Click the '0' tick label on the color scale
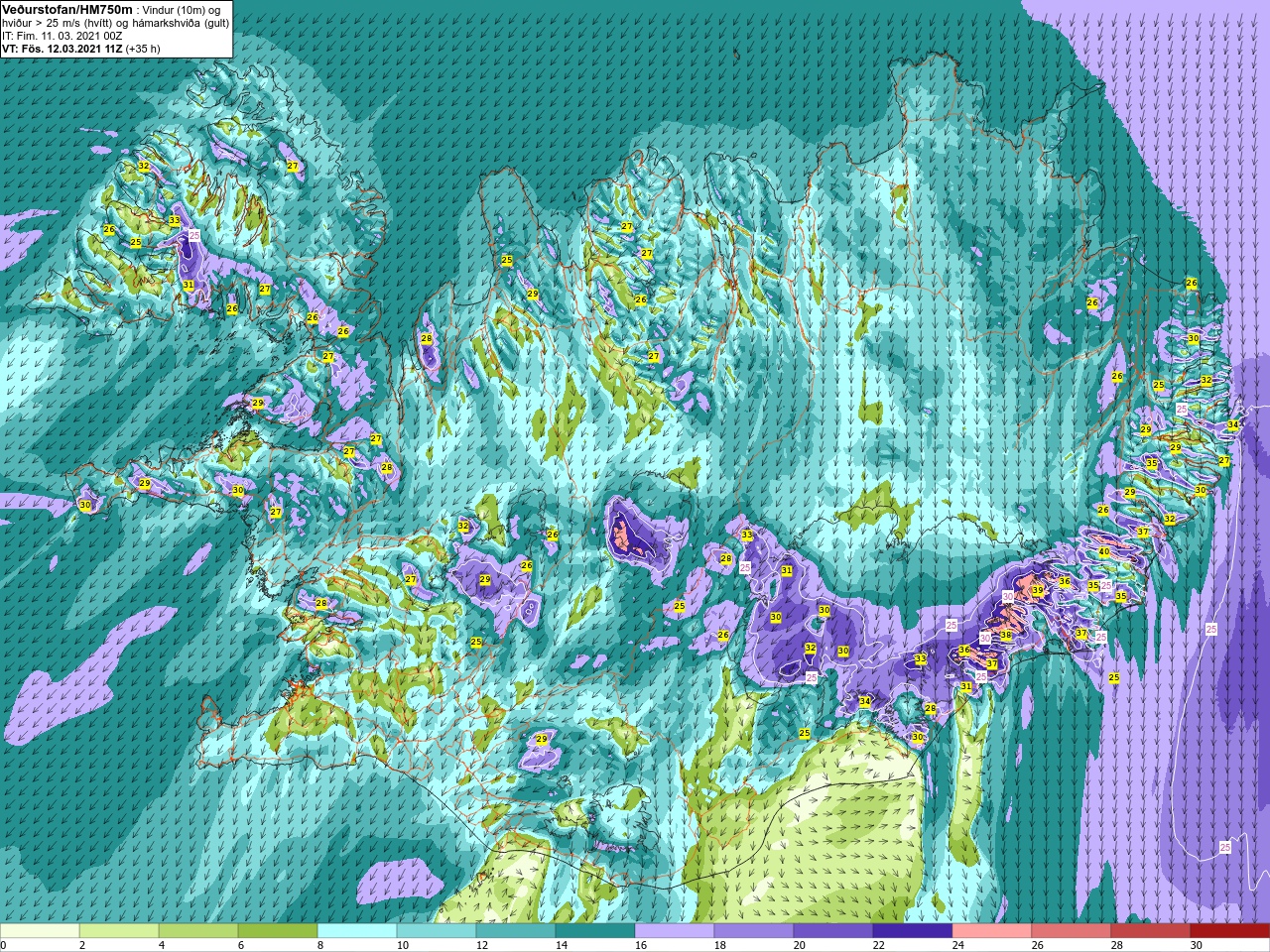Screen dimensions: 1270x952 pyautogui.click(x=4, y=945)
